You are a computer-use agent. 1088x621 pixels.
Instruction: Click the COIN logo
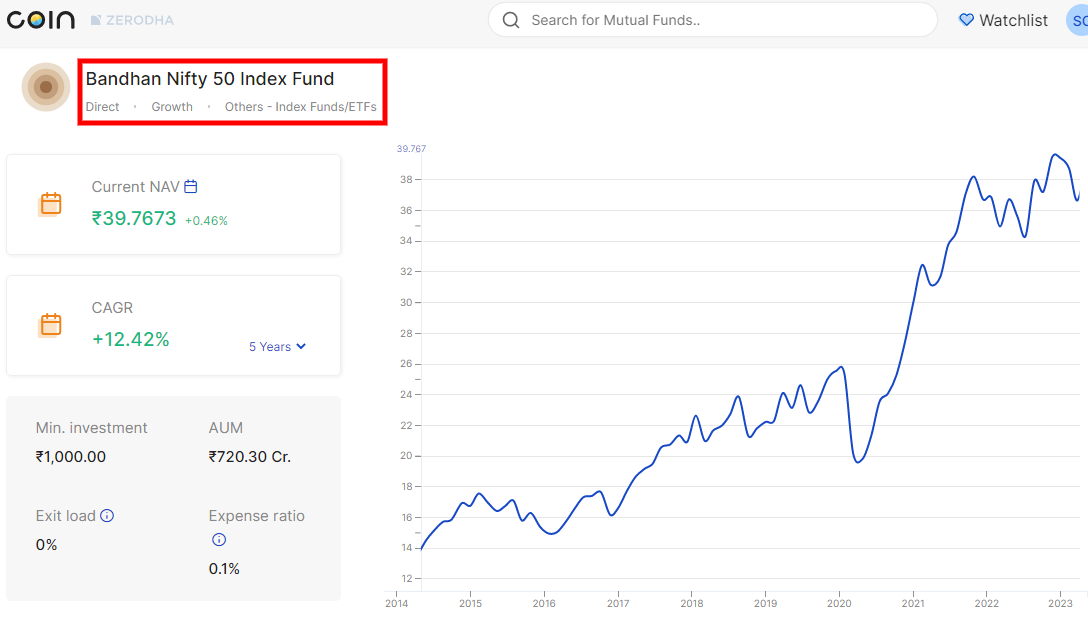(x=41, y=19)
